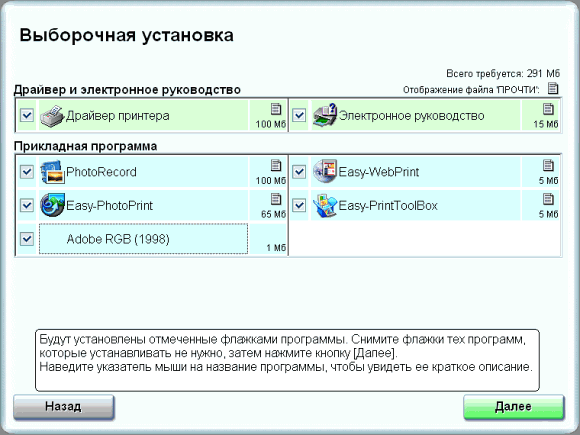
Task: Click the Easy-PhotoPrint application icon
Action: tap(52, 205)
